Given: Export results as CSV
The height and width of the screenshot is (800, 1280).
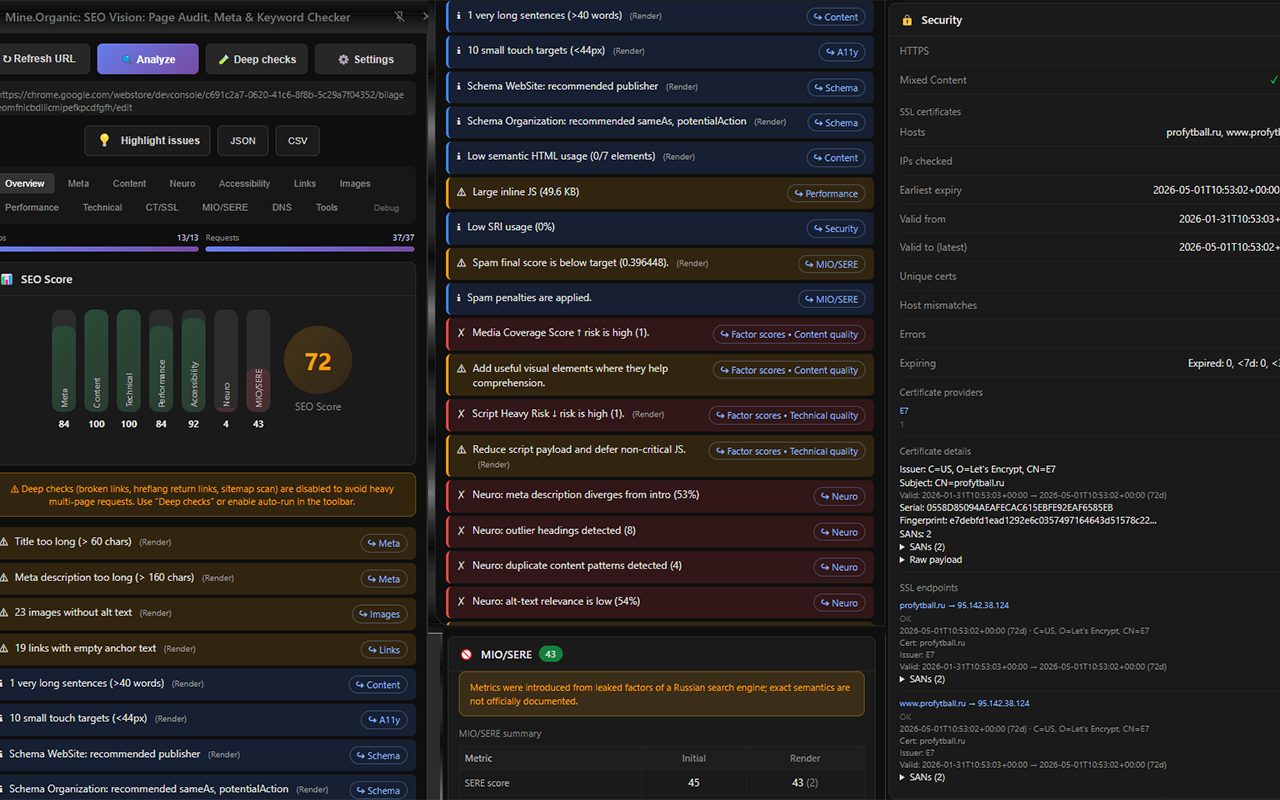Looking at the screenshot, I should pyautogui.click(x=297, y=141).
